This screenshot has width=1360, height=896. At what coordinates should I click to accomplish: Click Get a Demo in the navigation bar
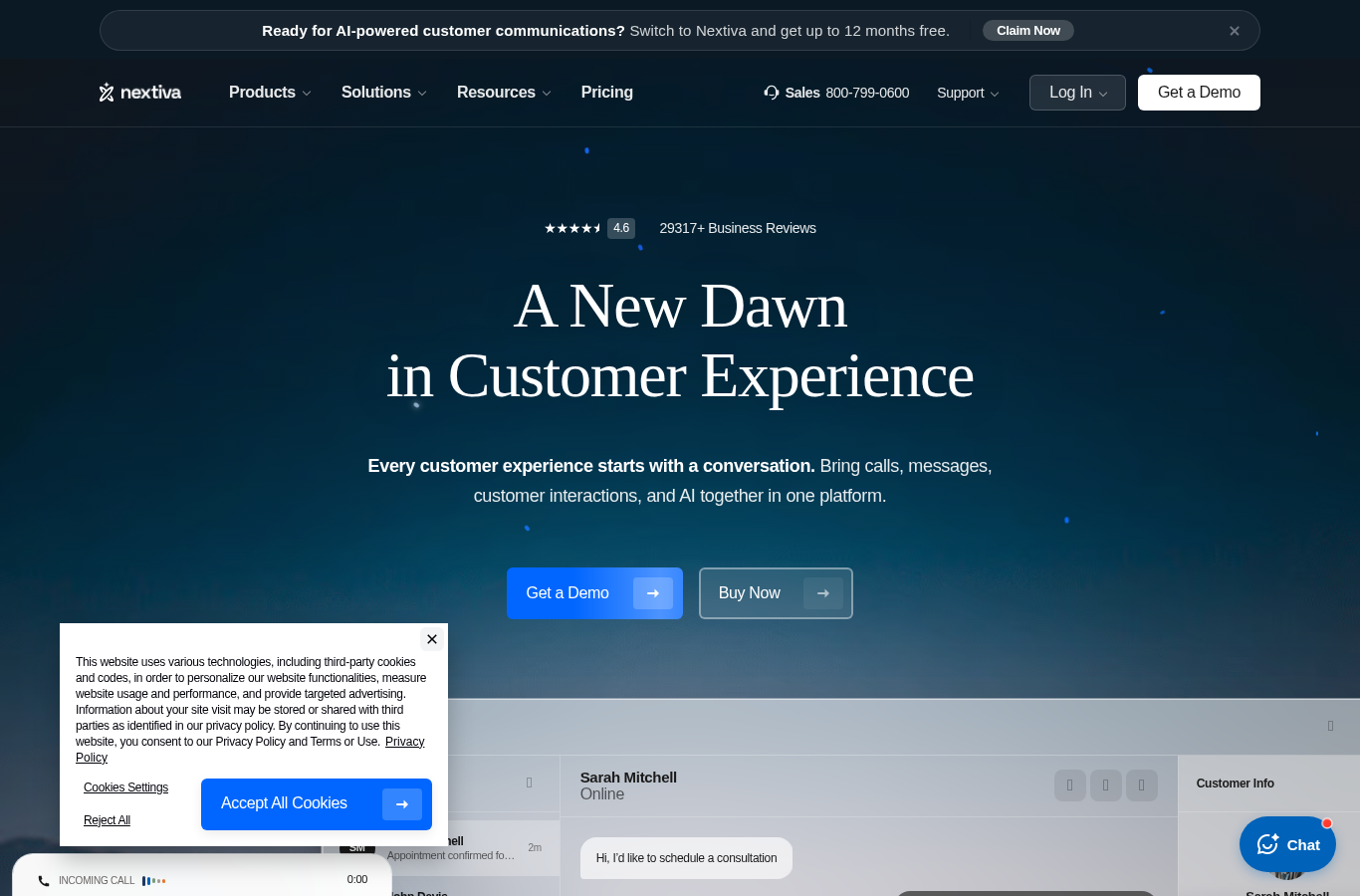(1199, 93)
